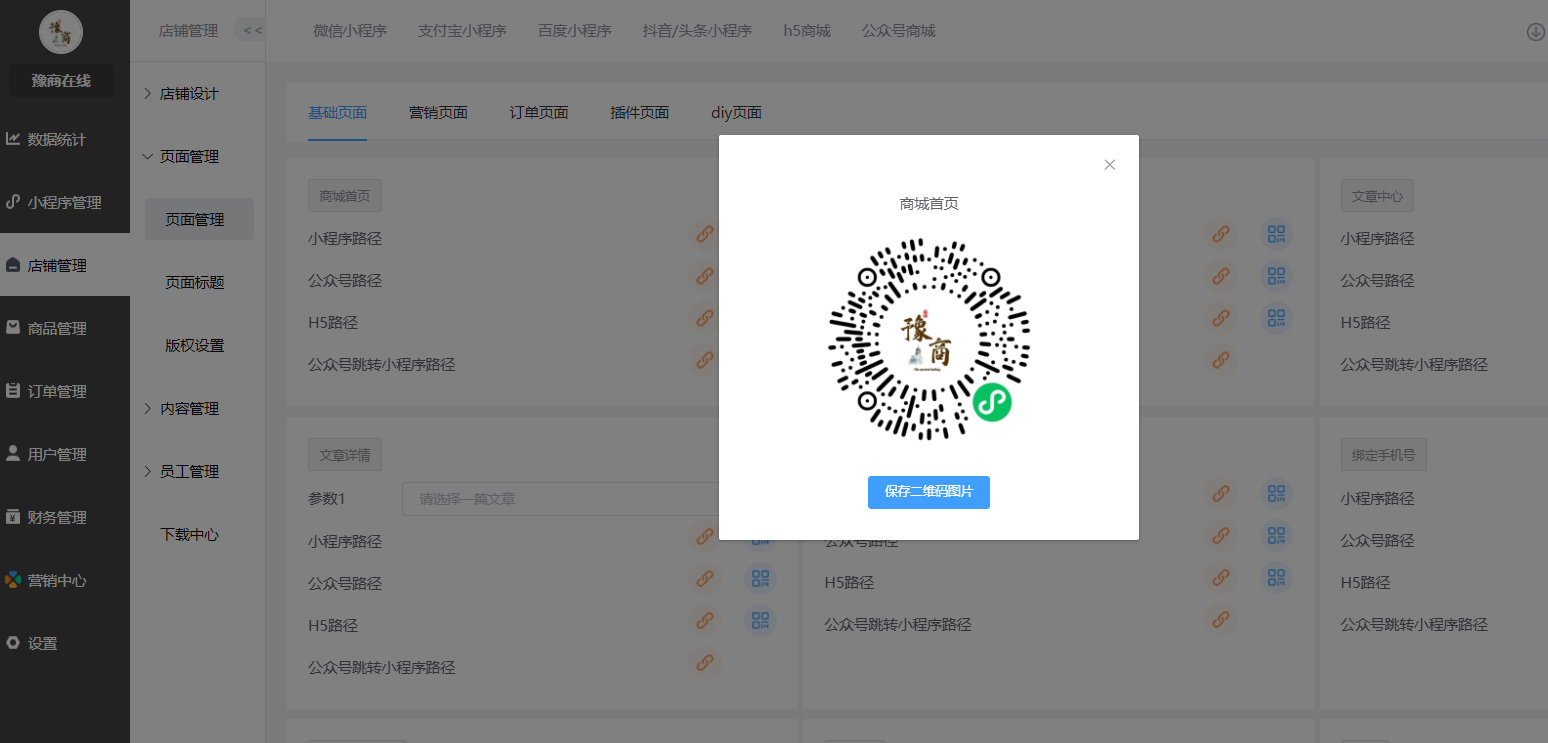Click the 豫商 round logo avatar

click(61, 32)
